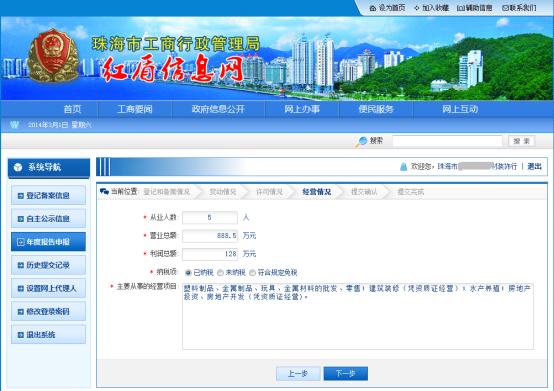
Task: Click the arrow icon on 退出系统
Action: coord(21,335)
